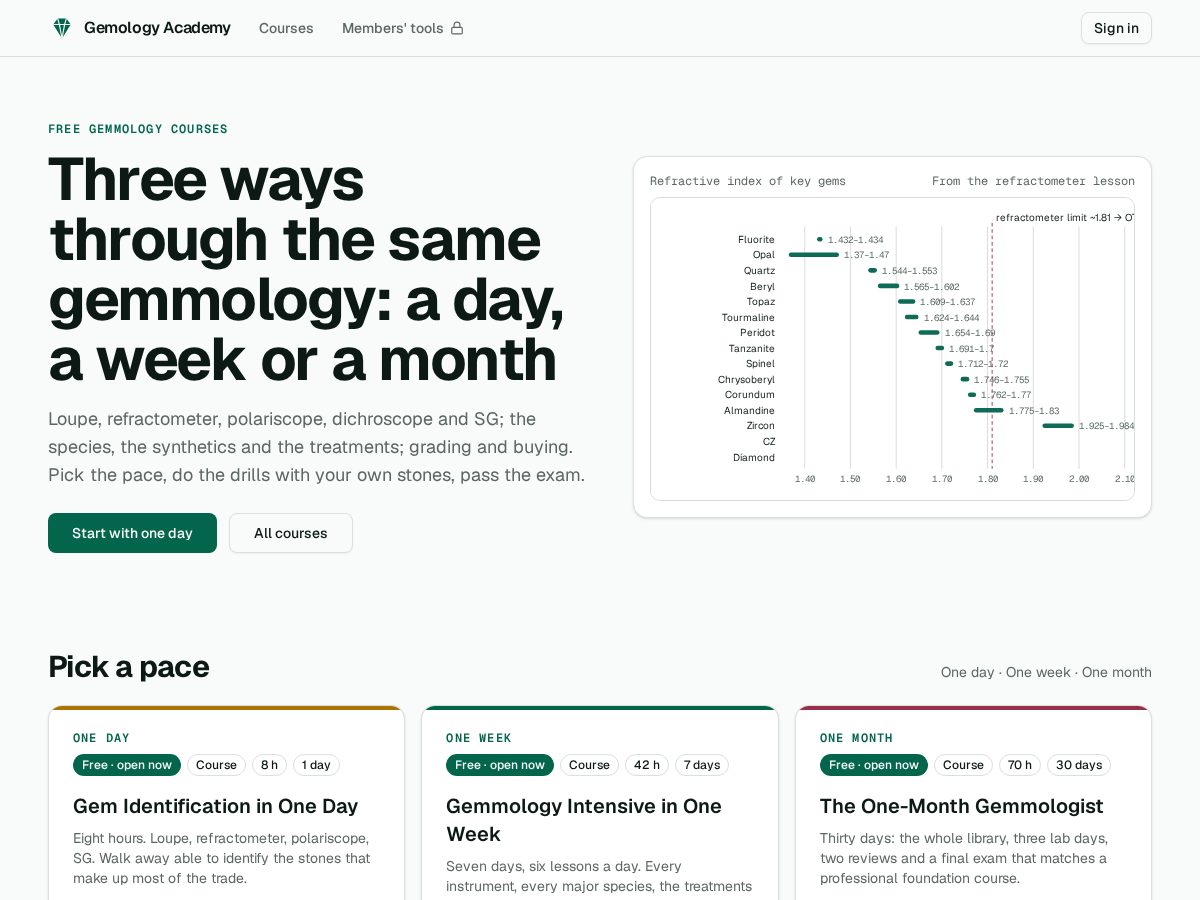Click the Course tag in One Day card
The width and height of the screenshot is (1200, 900).
(216, 765)
